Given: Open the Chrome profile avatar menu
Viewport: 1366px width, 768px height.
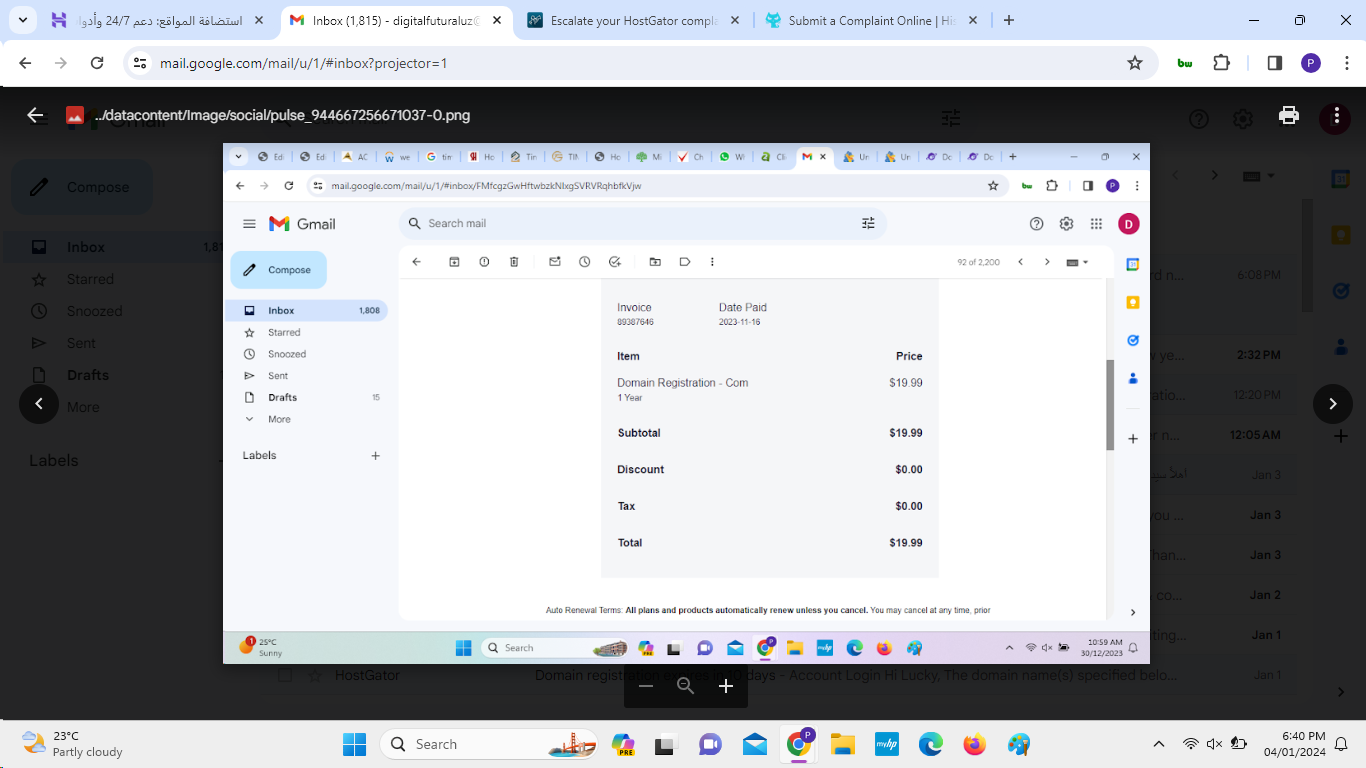Looking at the screenshot, I should [x=1311, y=63].
